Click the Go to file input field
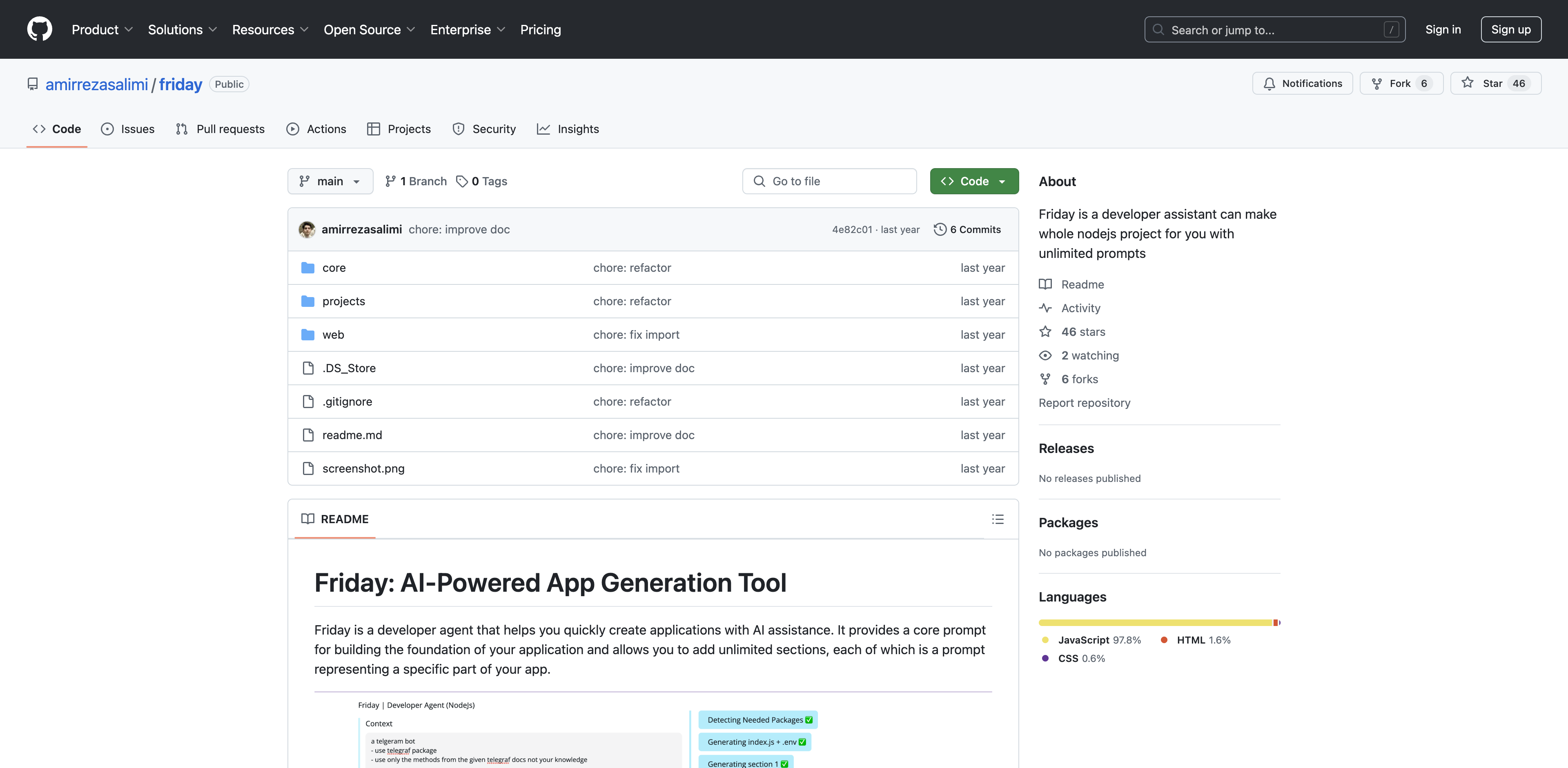 [x=830, y=181]
